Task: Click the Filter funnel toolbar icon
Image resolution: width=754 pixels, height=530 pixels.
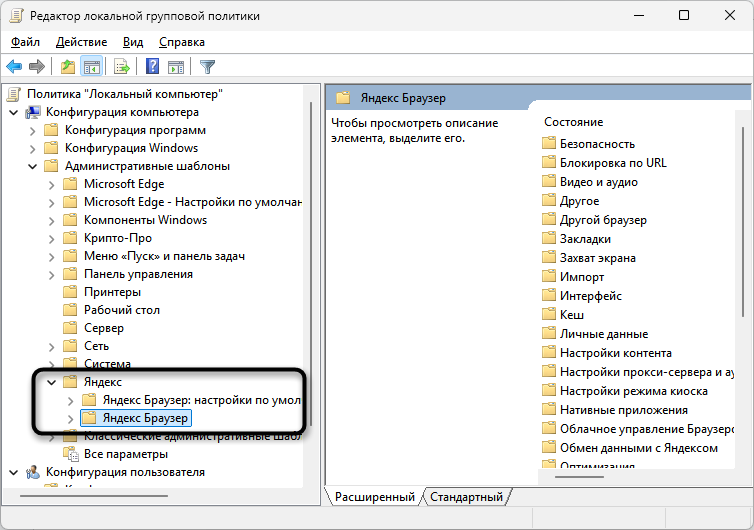Action: (207, 66)
